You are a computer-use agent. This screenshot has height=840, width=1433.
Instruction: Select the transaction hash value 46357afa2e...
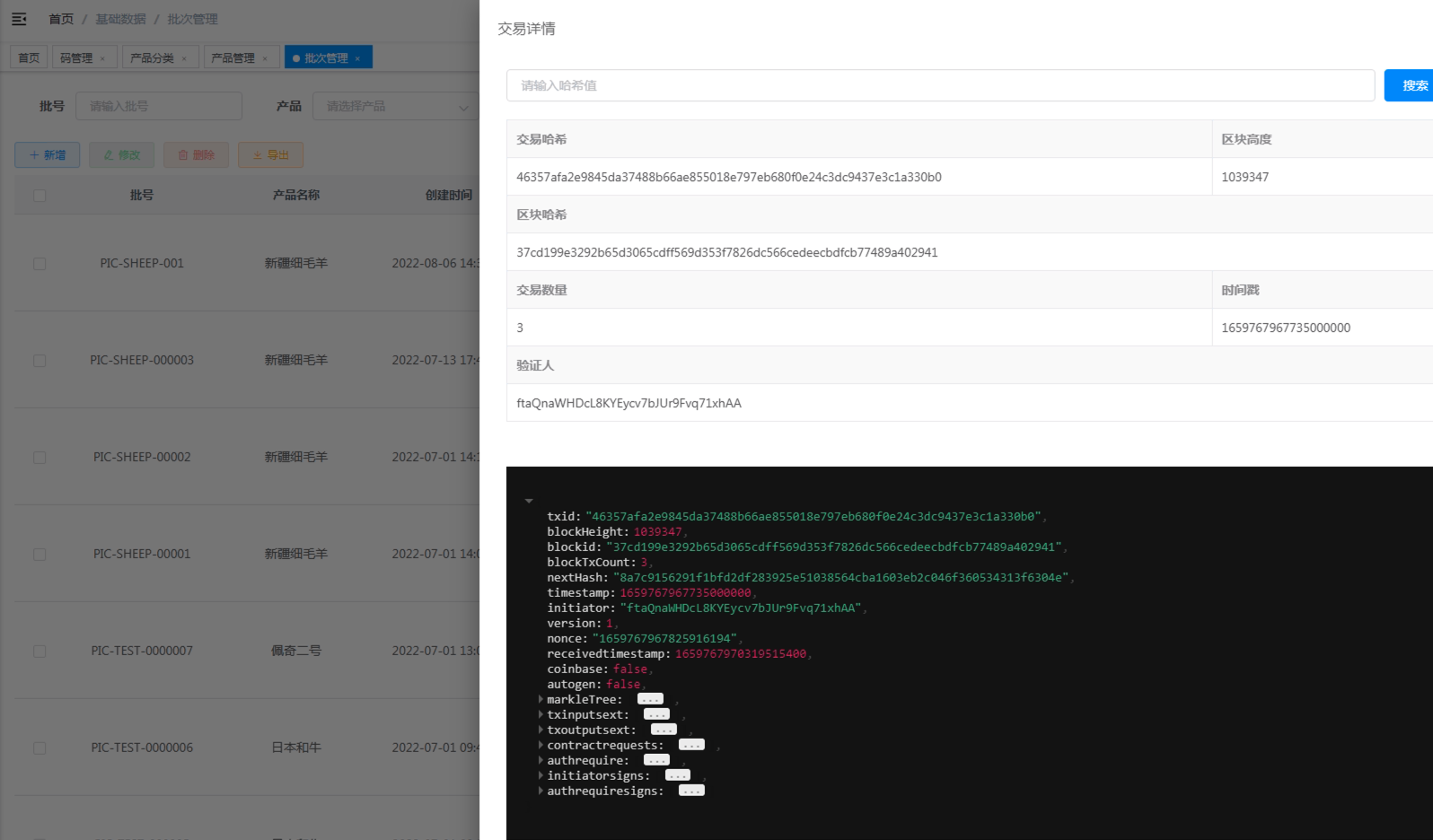(x=729, y=177)
